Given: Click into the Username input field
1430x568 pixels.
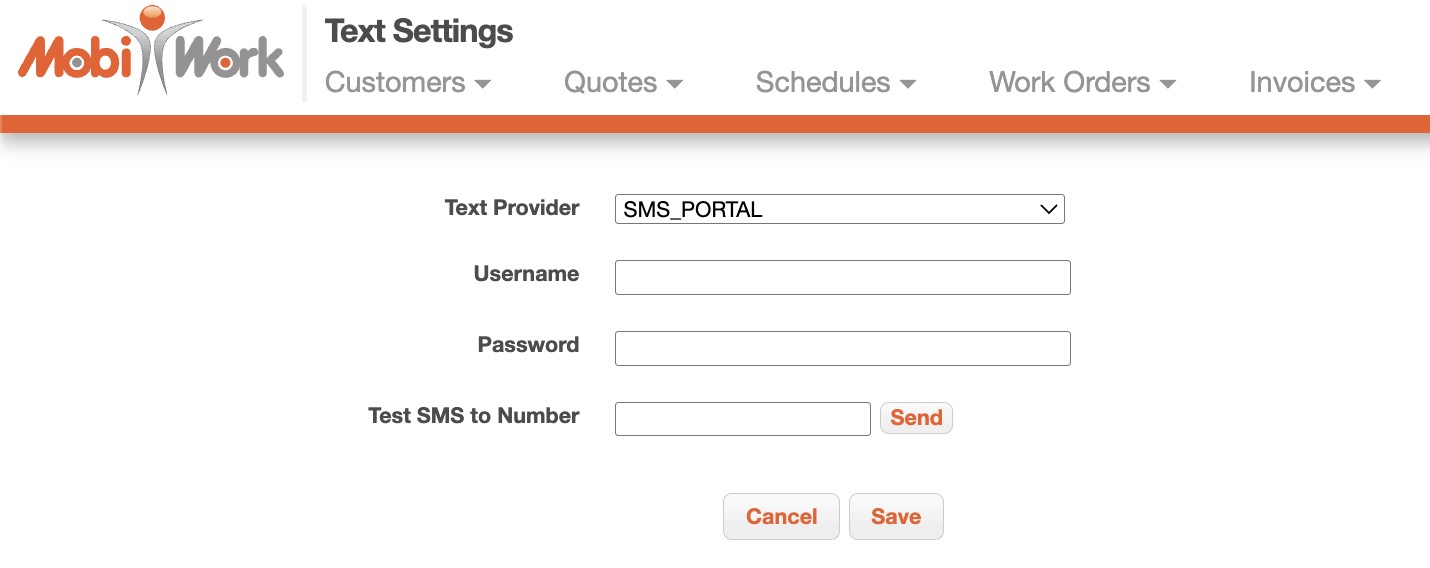Looking at the screenshot, I should coord(842,278).
